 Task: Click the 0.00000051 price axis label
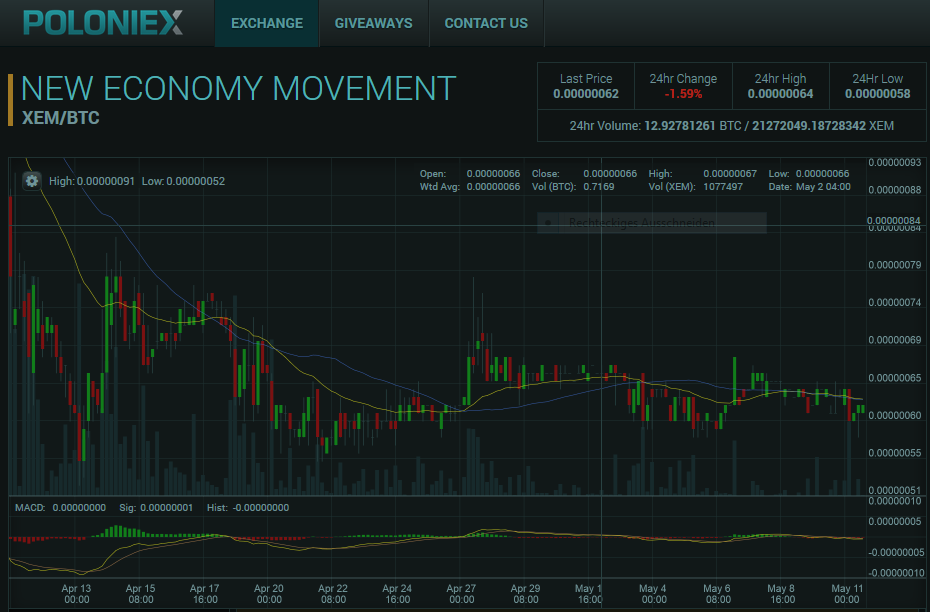[x=894, y=490]
